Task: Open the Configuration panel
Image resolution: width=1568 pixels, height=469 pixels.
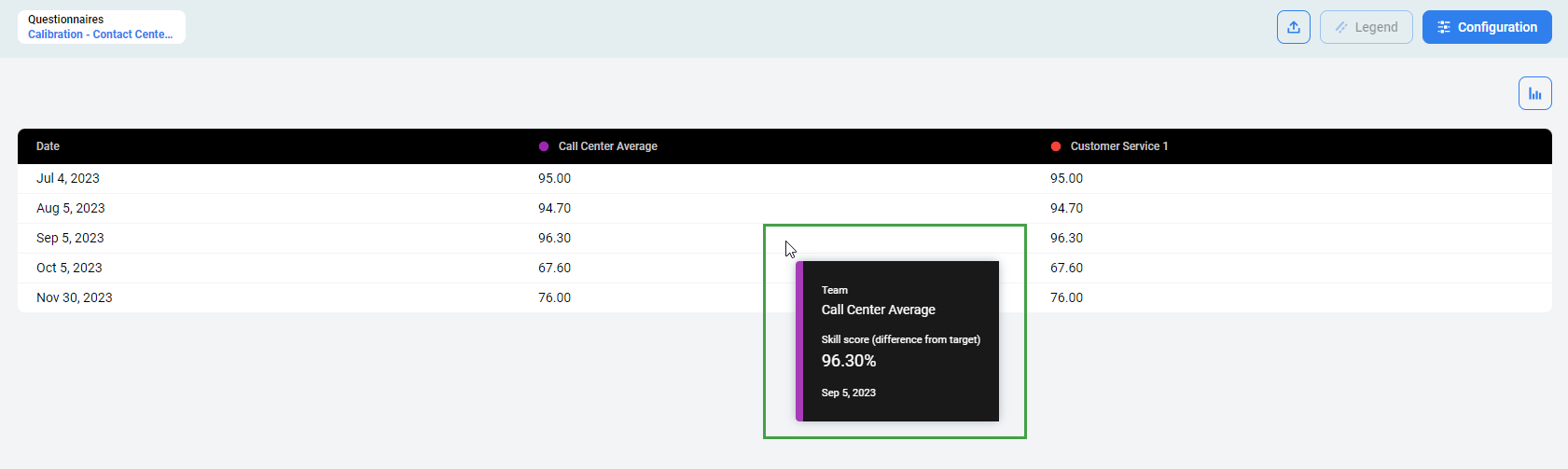Action: pos(1486,27)
